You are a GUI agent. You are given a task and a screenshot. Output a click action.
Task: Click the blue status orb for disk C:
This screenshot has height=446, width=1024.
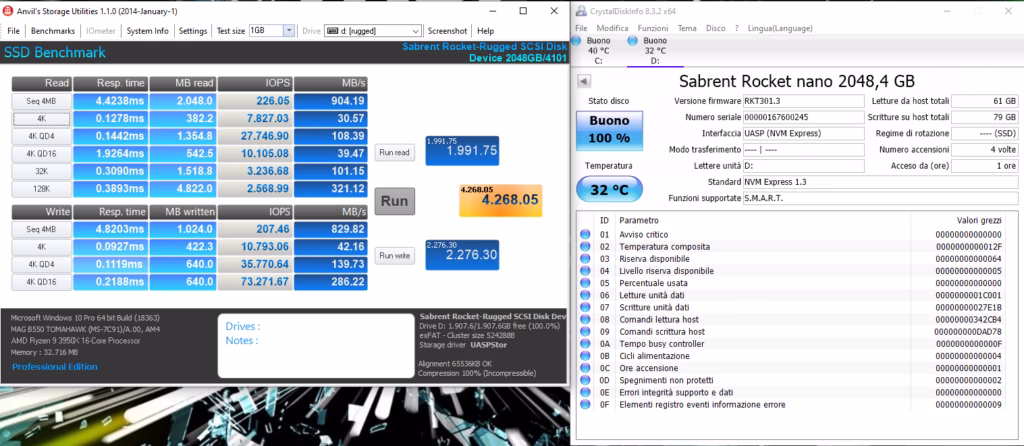click(x=576, y=40)
